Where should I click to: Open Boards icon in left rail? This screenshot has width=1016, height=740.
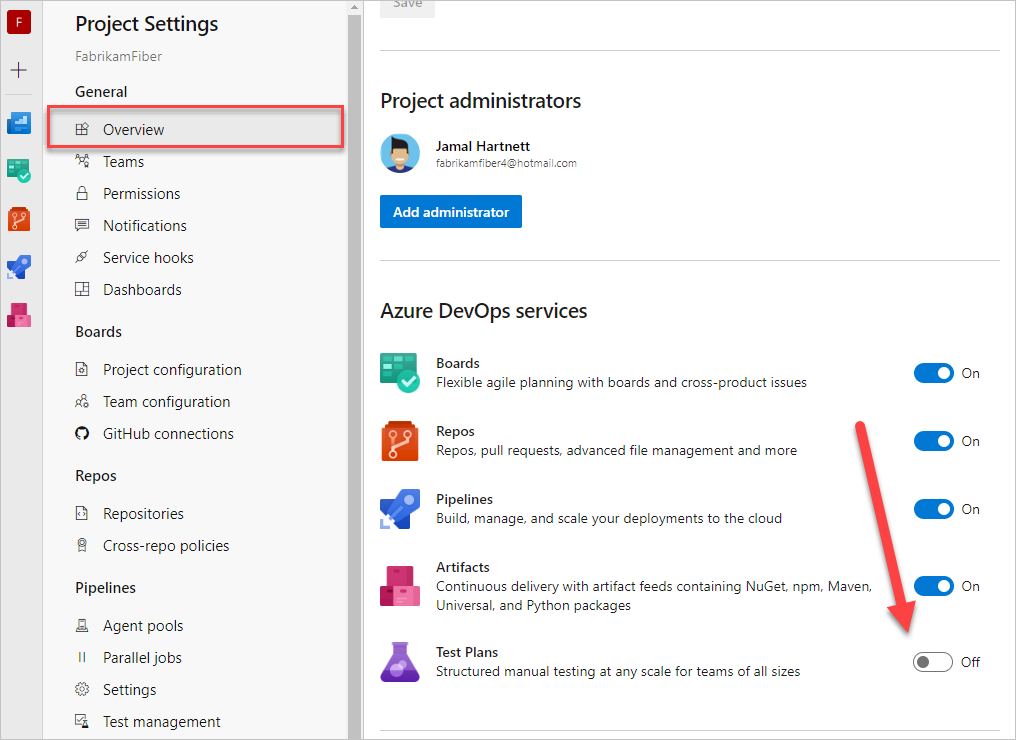point(19,170)
